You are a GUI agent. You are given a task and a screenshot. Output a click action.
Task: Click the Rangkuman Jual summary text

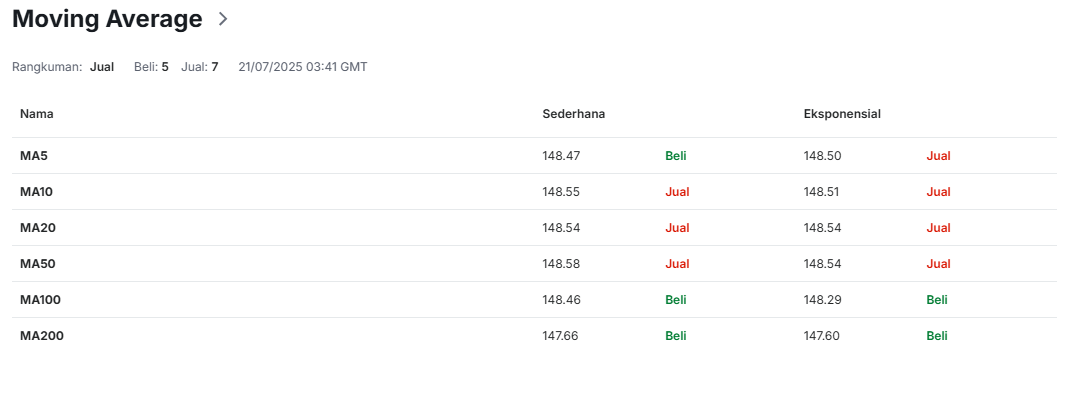click(102, 67)
